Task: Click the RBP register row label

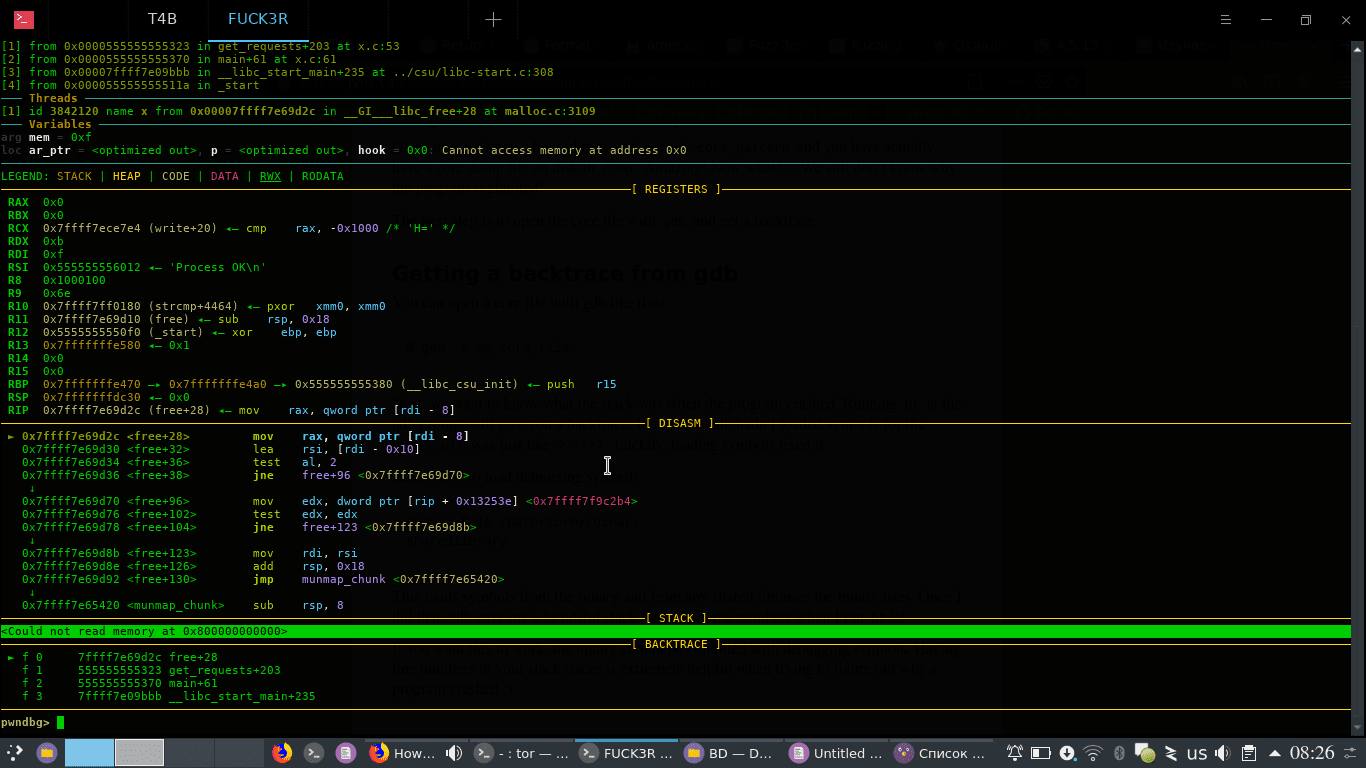Action: click(18, 384)
